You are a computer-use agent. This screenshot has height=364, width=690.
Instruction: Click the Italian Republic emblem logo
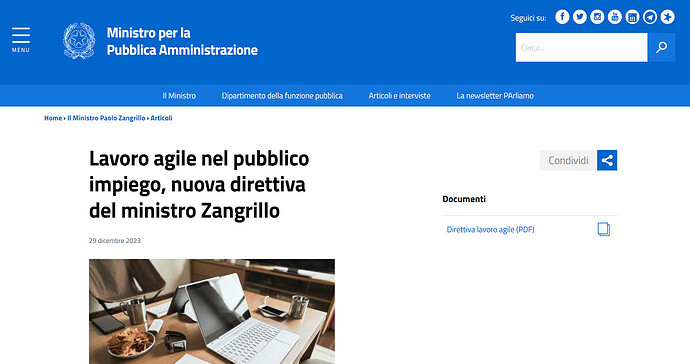click(x=79, y=41)
